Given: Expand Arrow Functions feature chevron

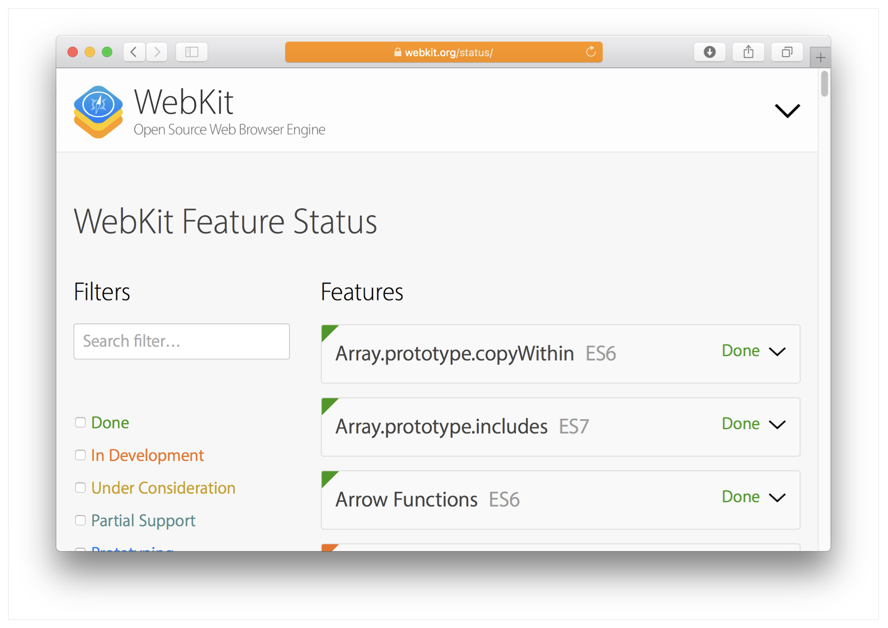Looking at the screenshot, I should tap(777, 498).
